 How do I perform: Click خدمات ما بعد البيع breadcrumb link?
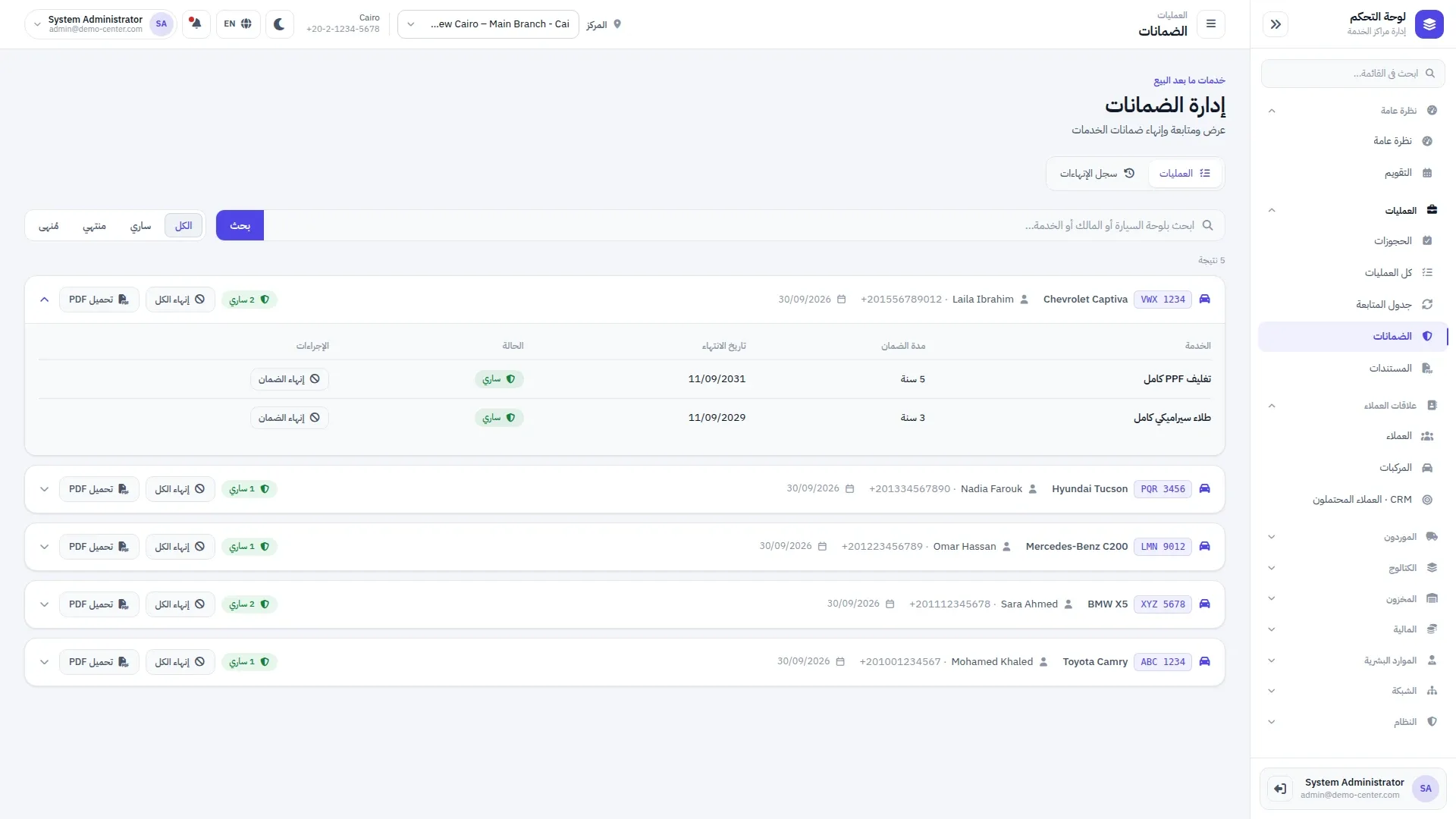(x=1189, y=80)
